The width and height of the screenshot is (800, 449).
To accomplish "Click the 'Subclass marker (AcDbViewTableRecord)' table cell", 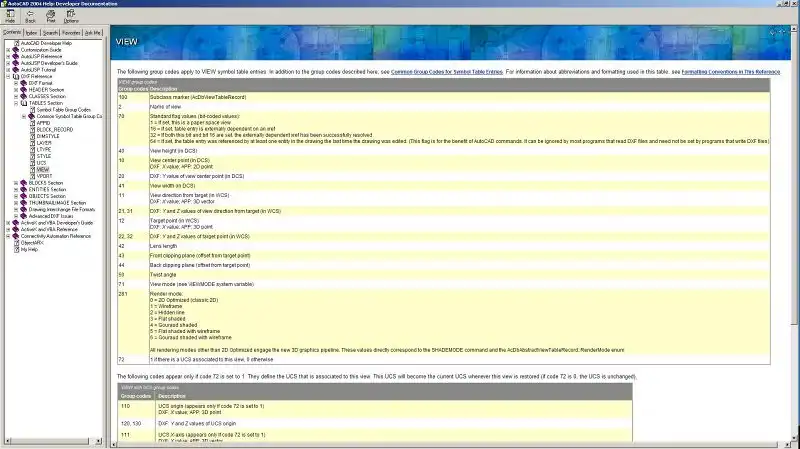I will (x=459, y=97).
